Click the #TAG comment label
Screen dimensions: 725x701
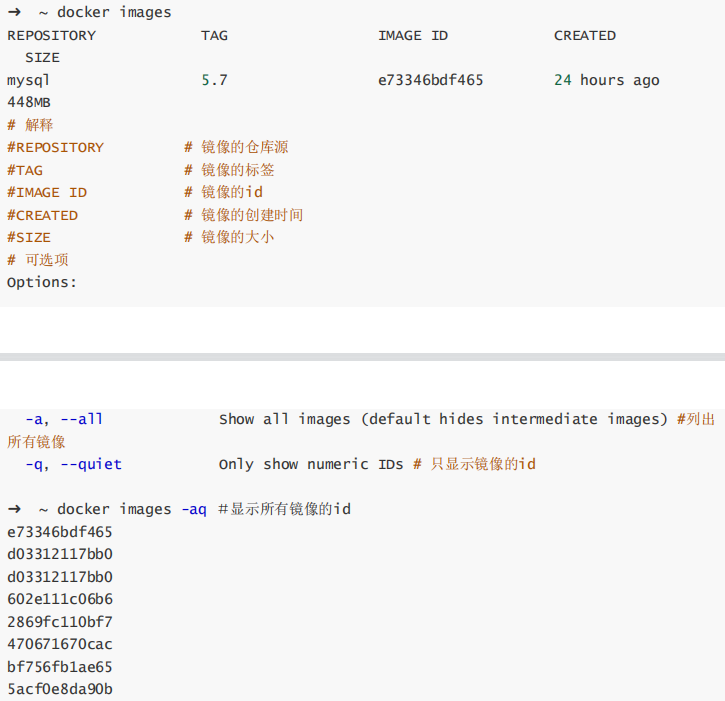pos(25,170)
